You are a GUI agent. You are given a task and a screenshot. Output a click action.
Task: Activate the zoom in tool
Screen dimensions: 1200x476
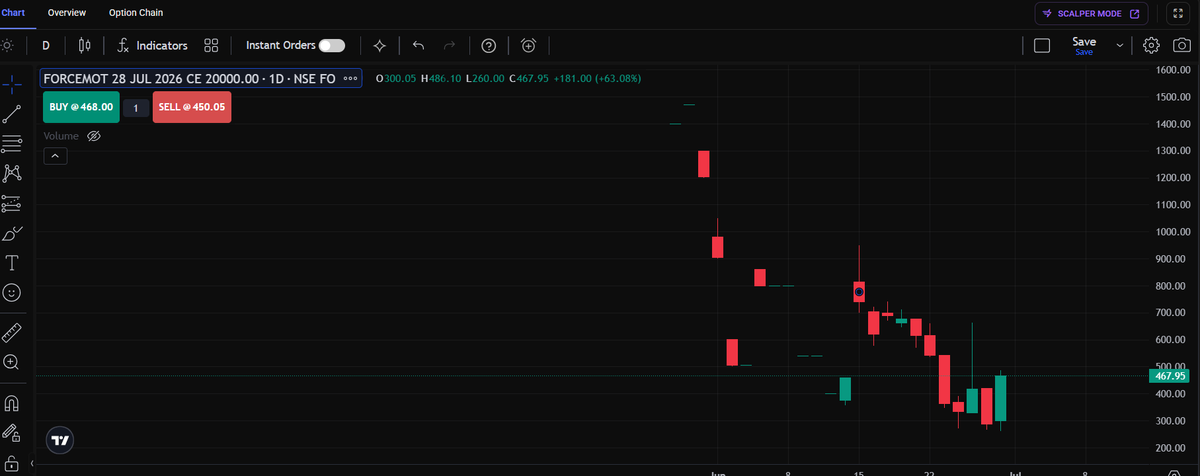click(x=12, y=362)
